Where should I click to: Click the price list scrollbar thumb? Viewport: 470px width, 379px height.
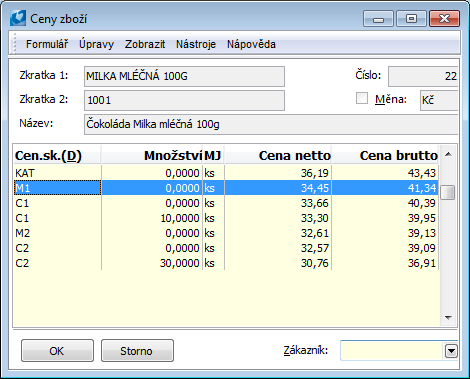pos(448,193)
